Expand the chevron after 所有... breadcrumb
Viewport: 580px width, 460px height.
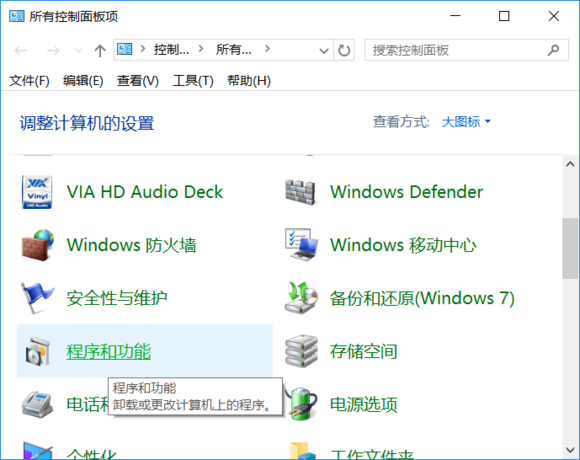[x=267, y=48]
